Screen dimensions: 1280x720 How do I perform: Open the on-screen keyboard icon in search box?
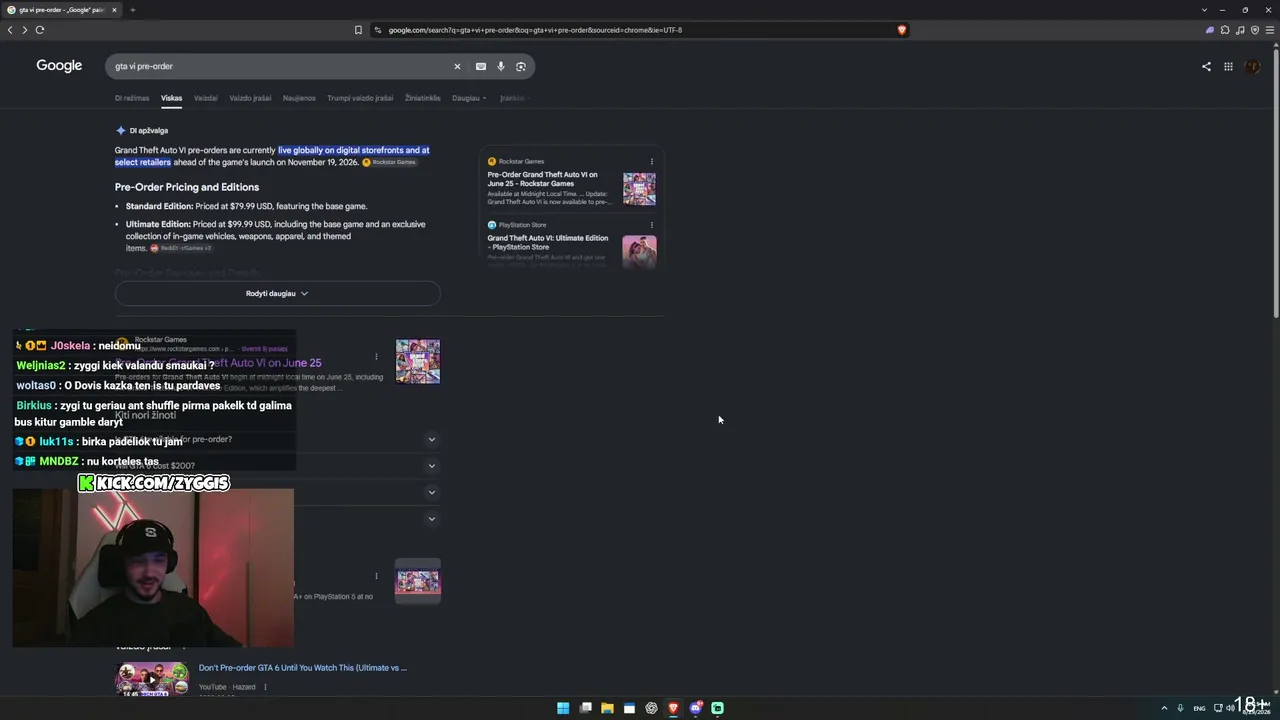pyautogui.click(x=481, y=66)
